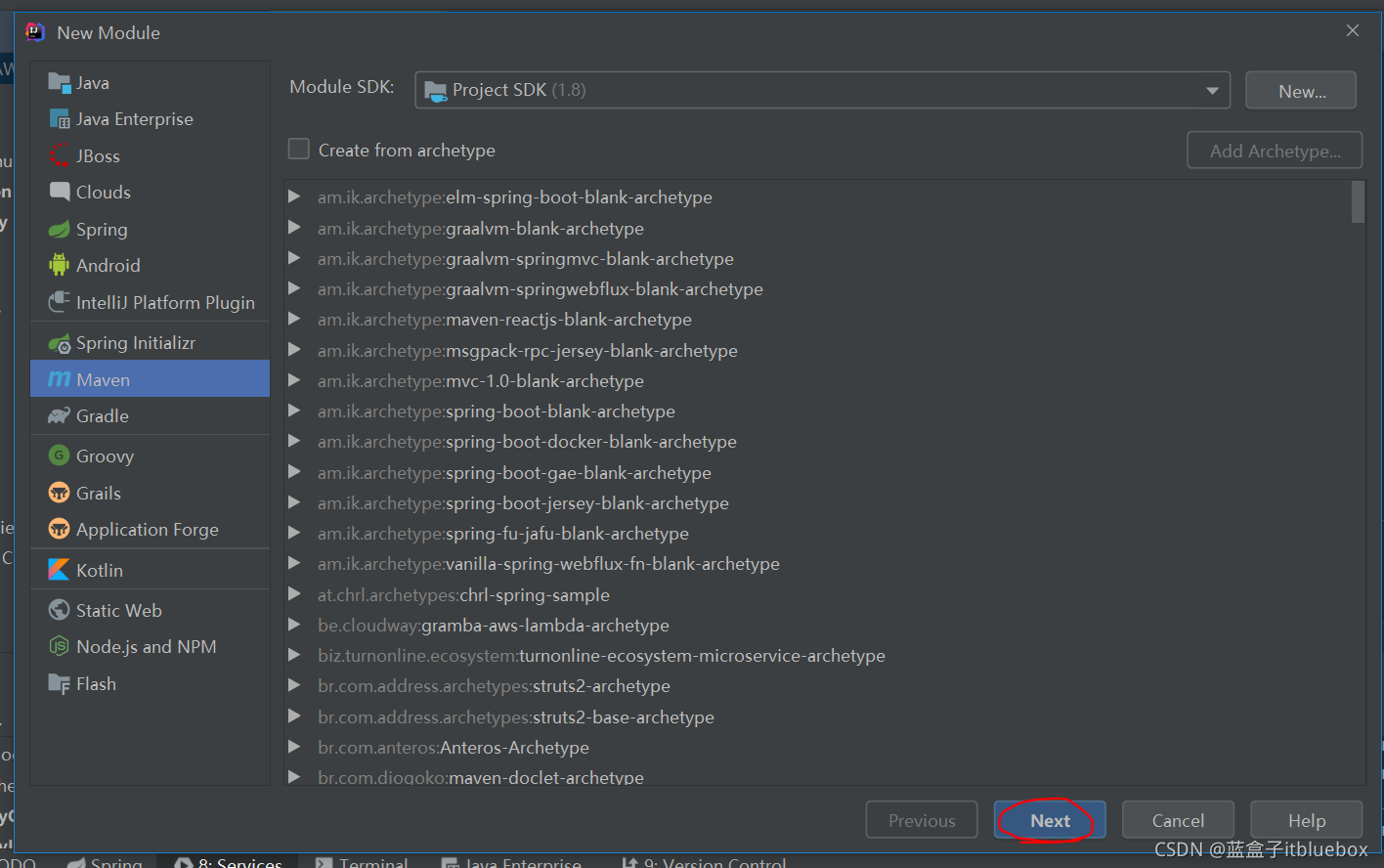Click the Project SDK folder icon in dropdown

(435, 90)
